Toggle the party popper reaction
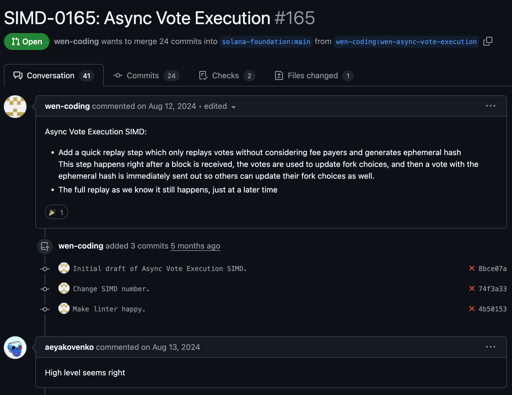 (56, 212)
